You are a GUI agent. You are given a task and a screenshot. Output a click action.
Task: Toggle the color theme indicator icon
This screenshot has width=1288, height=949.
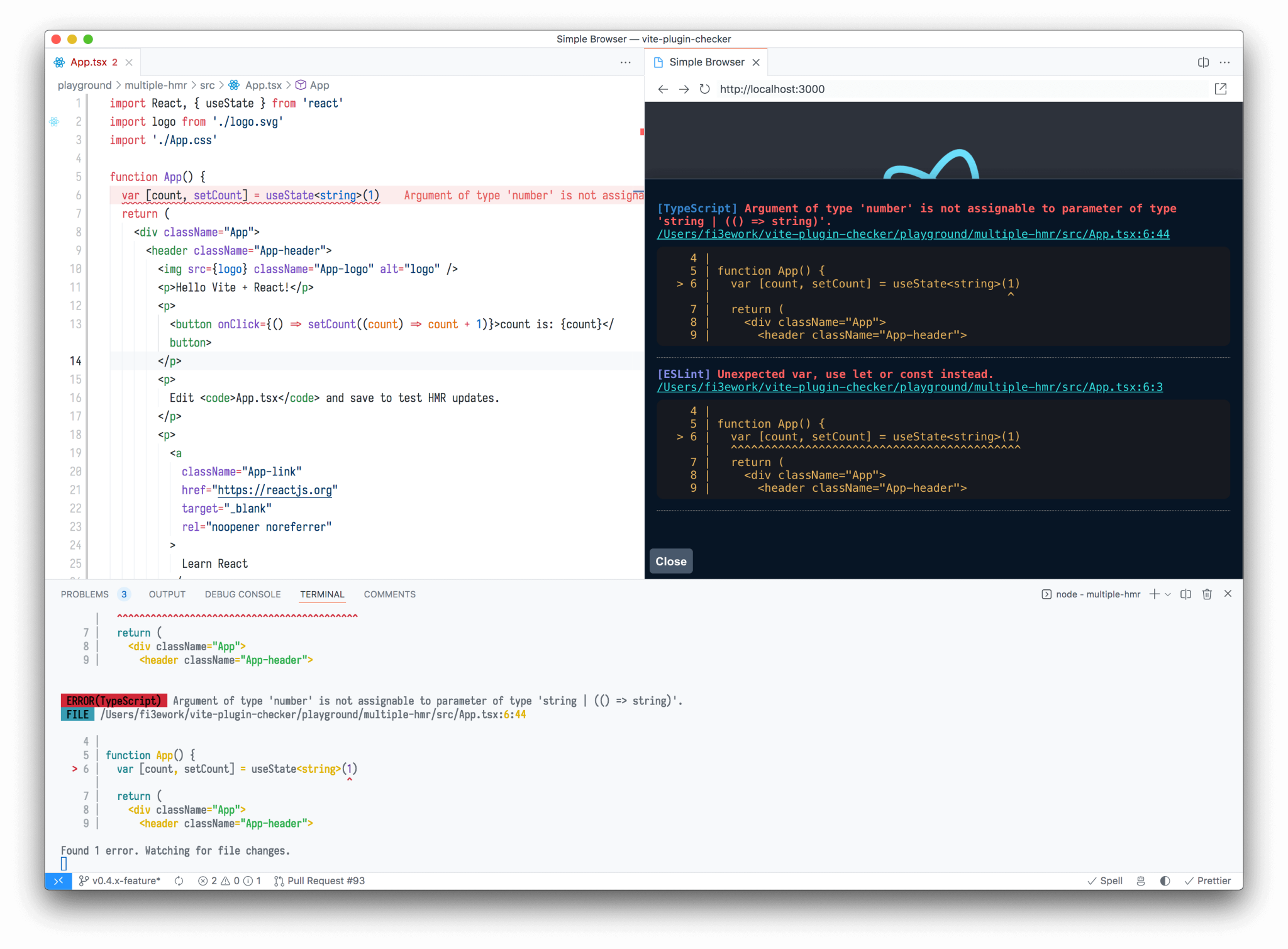click(x=1165, y=880)
